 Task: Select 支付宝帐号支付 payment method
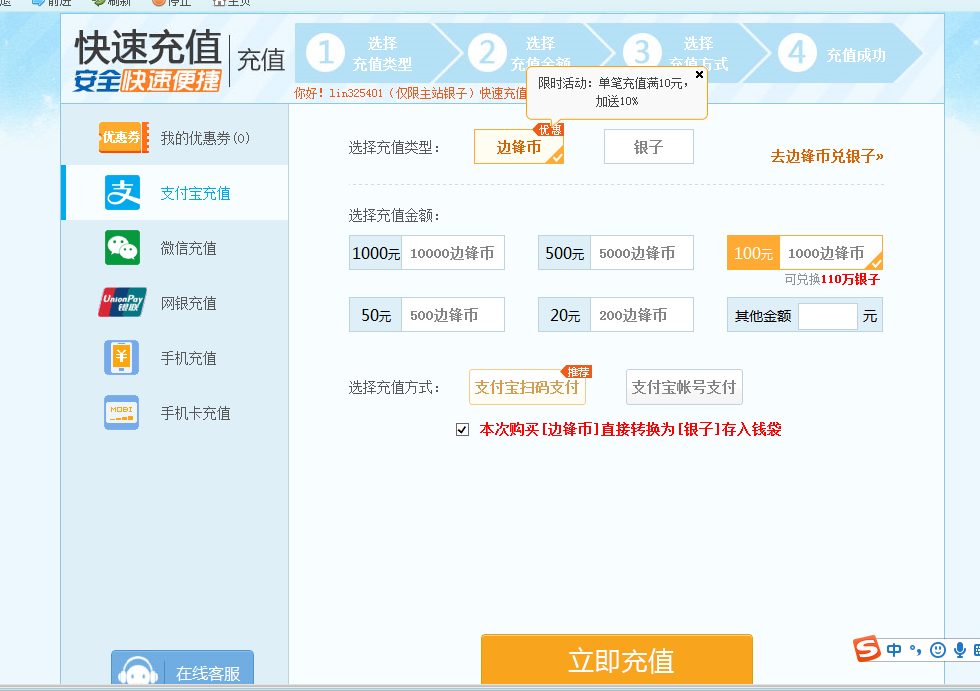(x=684, y=387)
